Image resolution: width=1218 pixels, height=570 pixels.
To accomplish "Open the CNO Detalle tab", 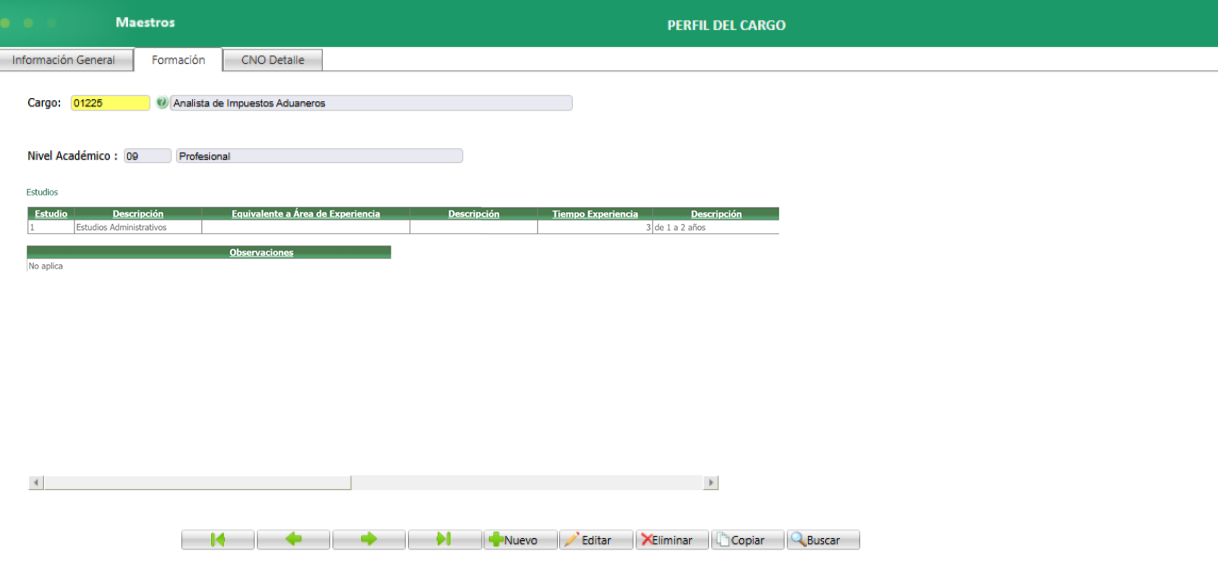I will (273, 60).
